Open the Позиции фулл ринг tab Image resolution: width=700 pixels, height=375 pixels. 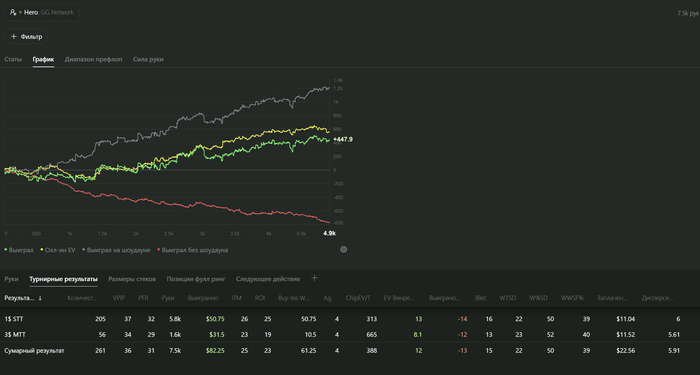coord(196,279)
